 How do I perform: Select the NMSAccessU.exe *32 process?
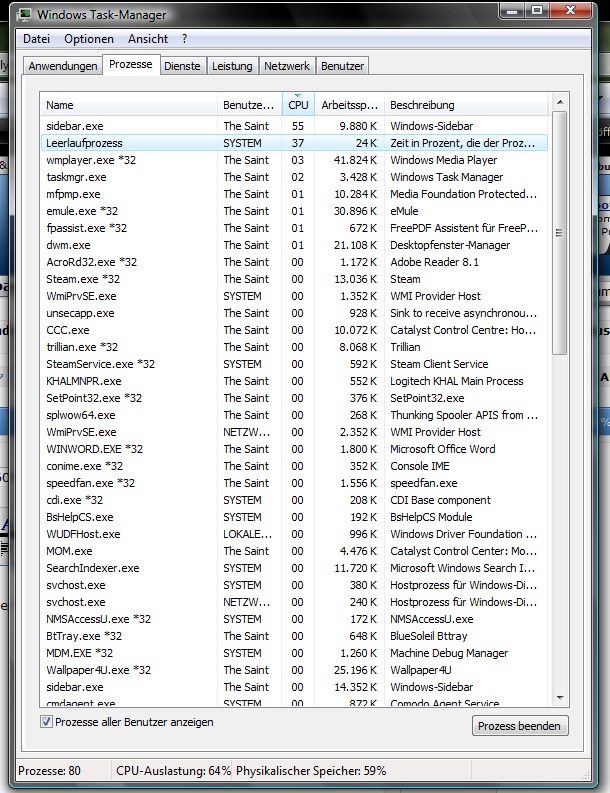(294, 619)
